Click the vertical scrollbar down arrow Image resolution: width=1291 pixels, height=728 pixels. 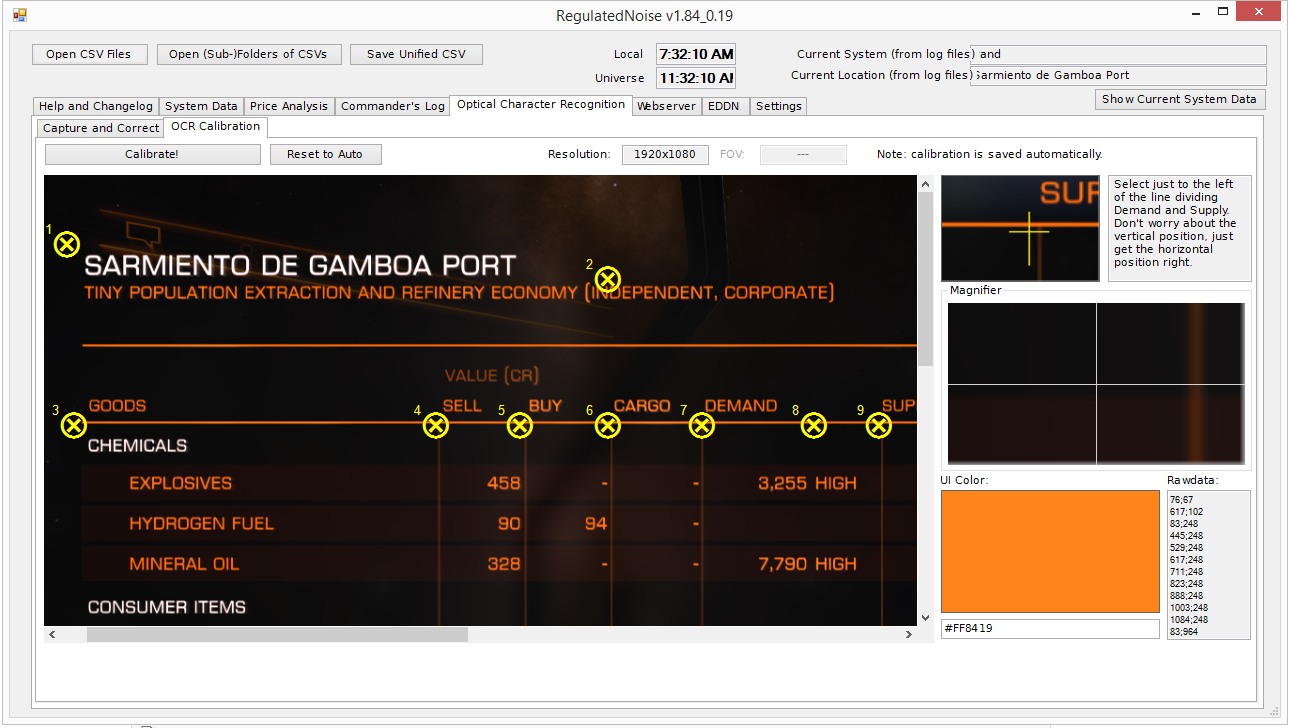point(925,618)
